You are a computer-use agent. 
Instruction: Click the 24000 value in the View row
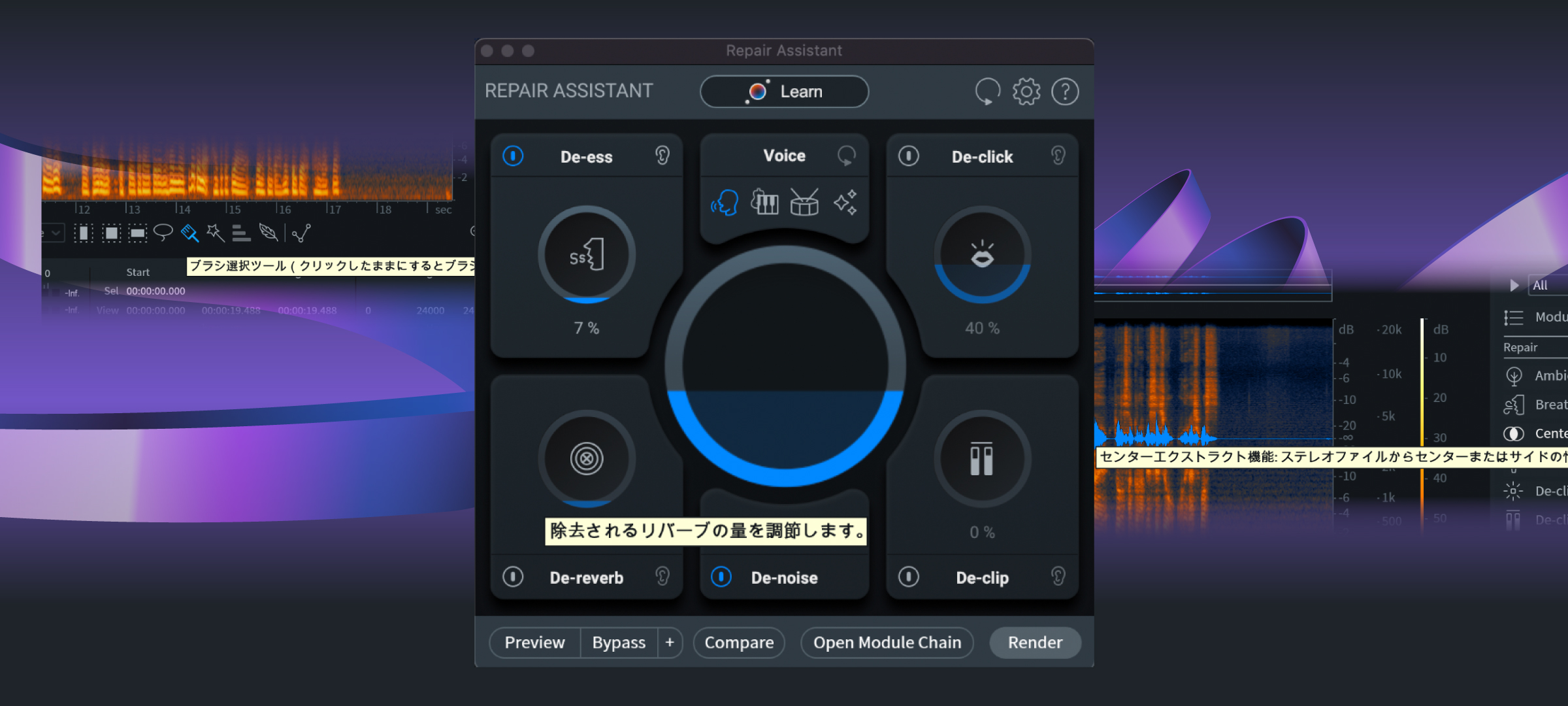(431, 311)
